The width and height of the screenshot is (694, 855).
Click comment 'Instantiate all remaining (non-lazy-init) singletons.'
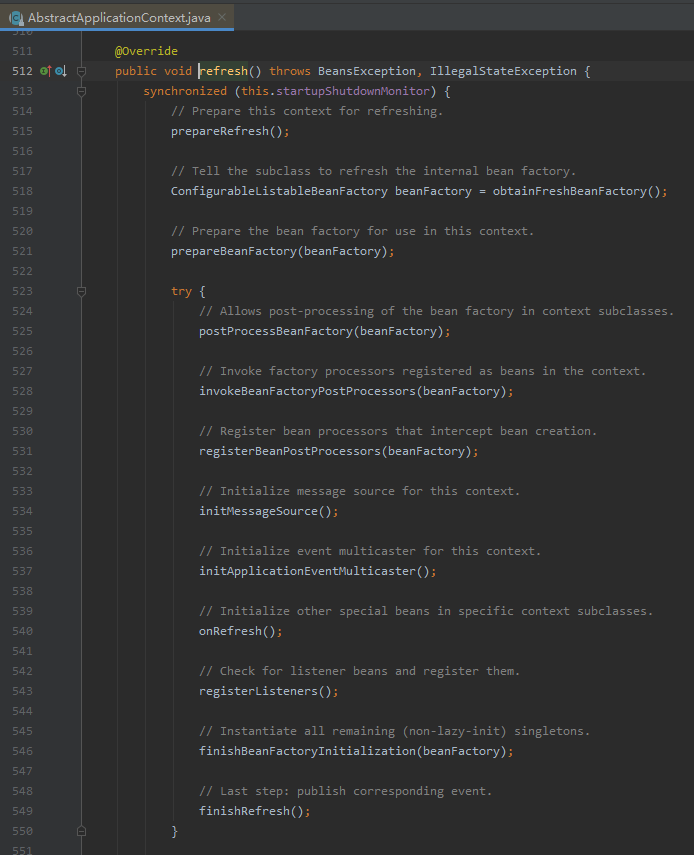tap(395, 731)
